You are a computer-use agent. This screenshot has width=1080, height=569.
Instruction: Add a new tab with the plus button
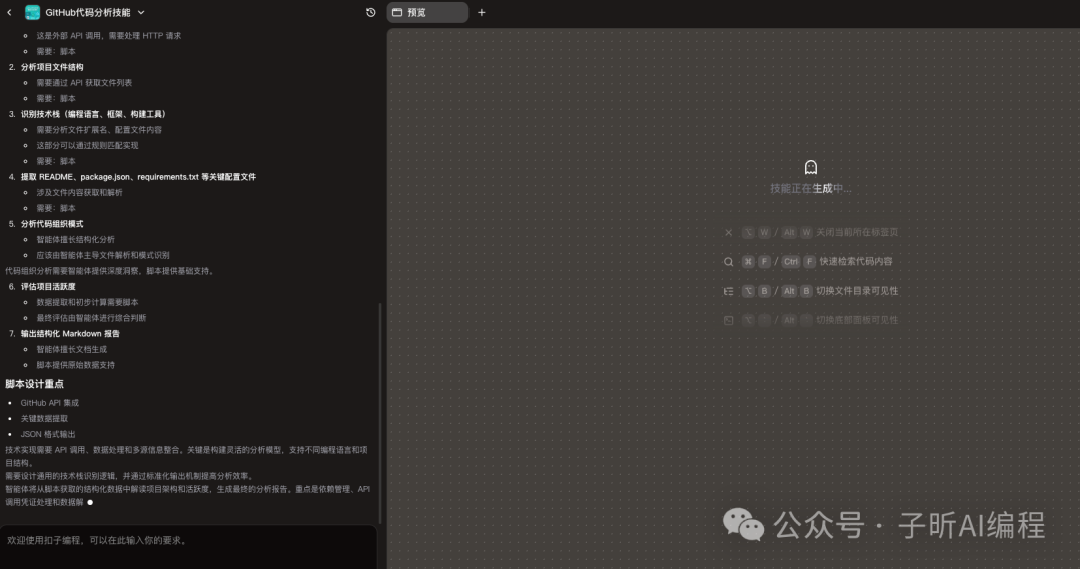click(482, 12)
